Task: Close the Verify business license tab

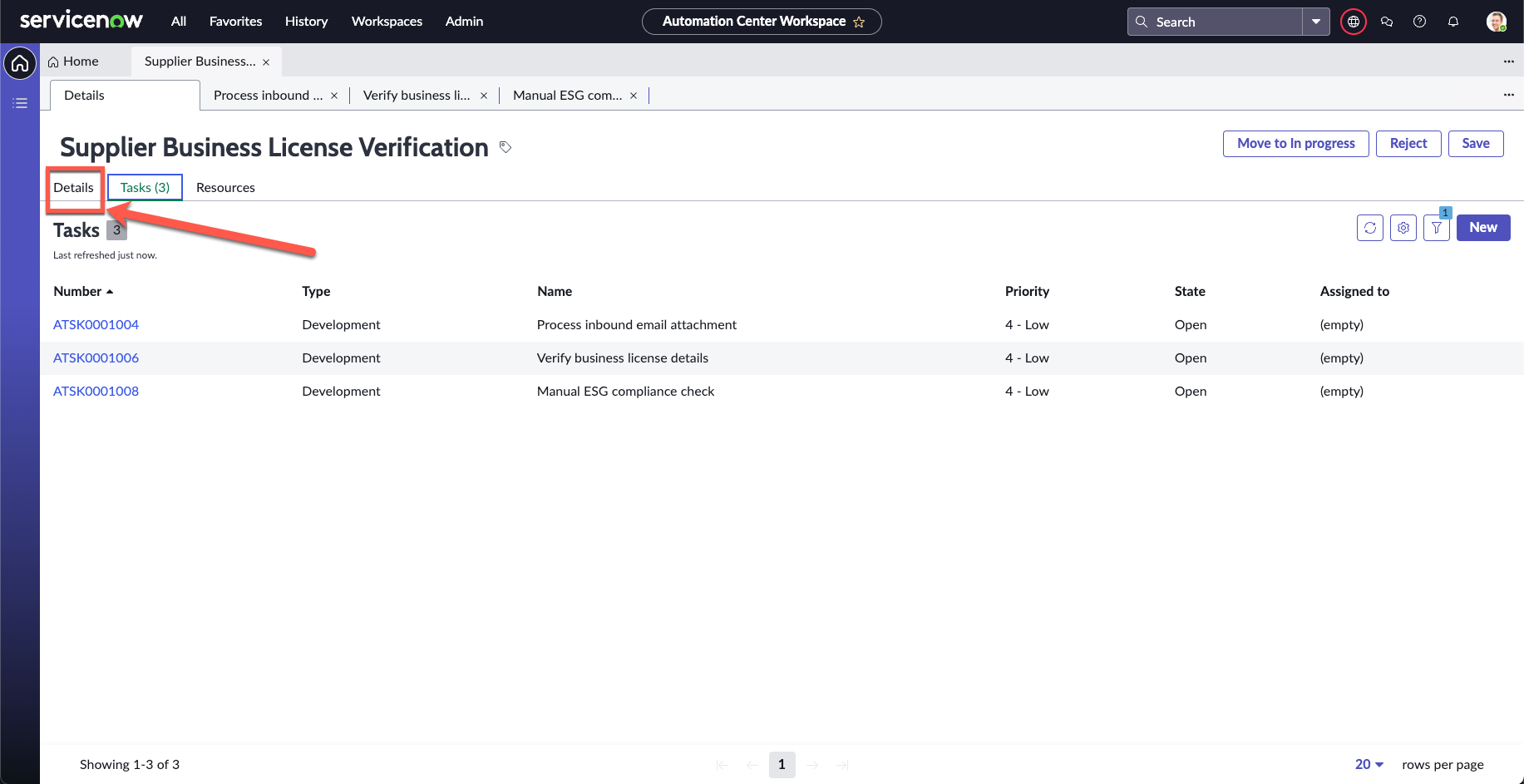Action: click(x=484, y=96)
